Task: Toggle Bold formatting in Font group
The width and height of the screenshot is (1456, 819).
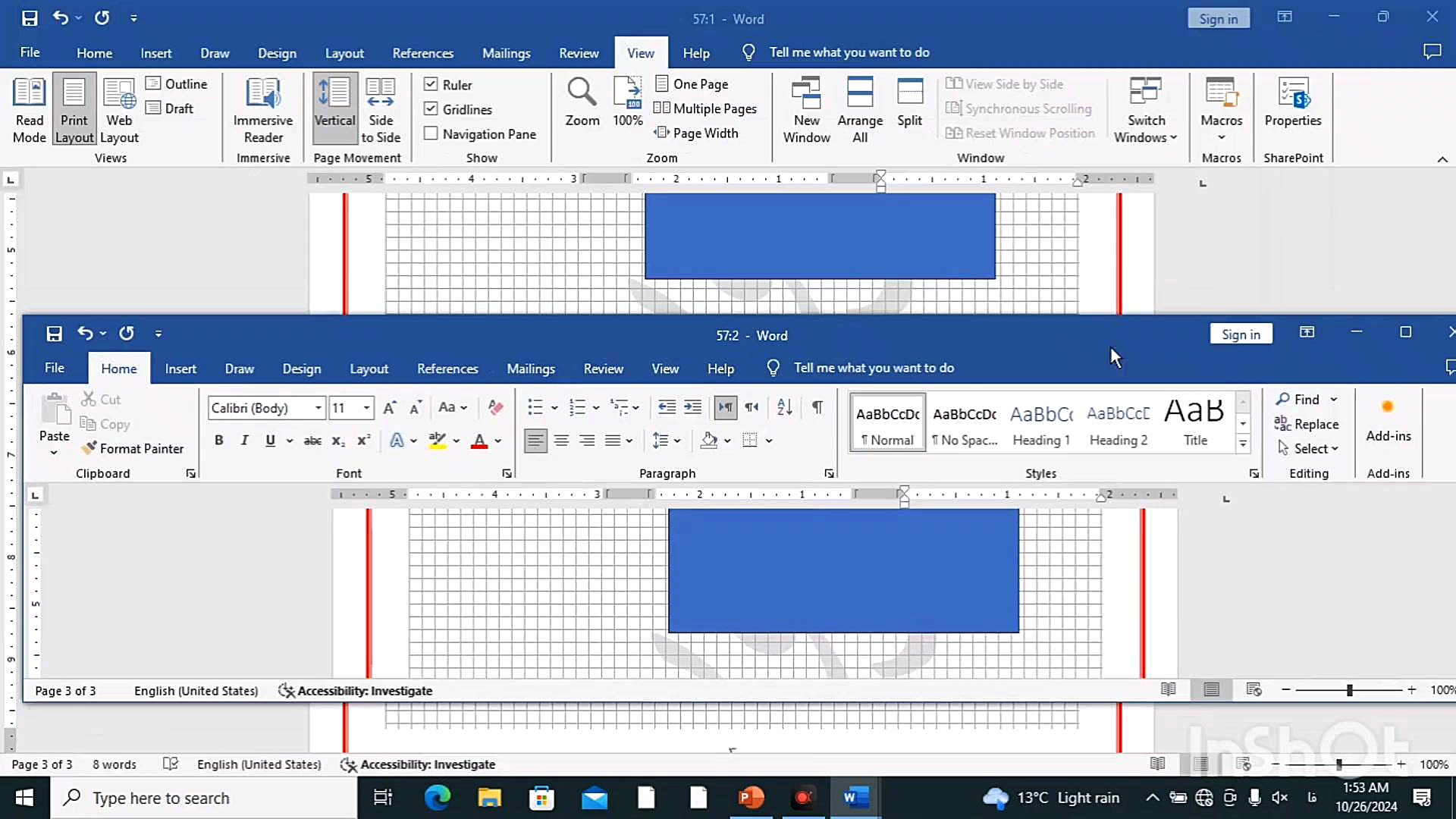Action: coord(219,441)
